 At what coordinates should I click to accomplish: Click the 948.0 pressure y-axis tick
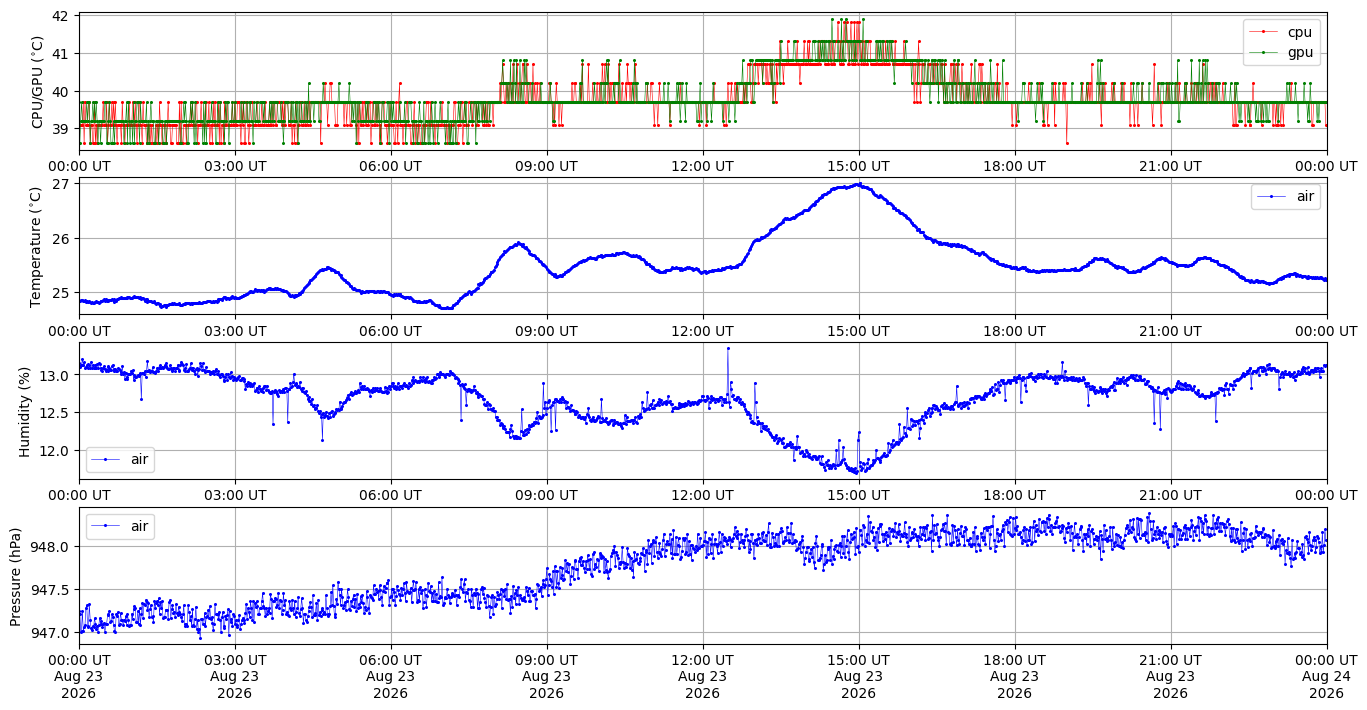pos(50,547)
